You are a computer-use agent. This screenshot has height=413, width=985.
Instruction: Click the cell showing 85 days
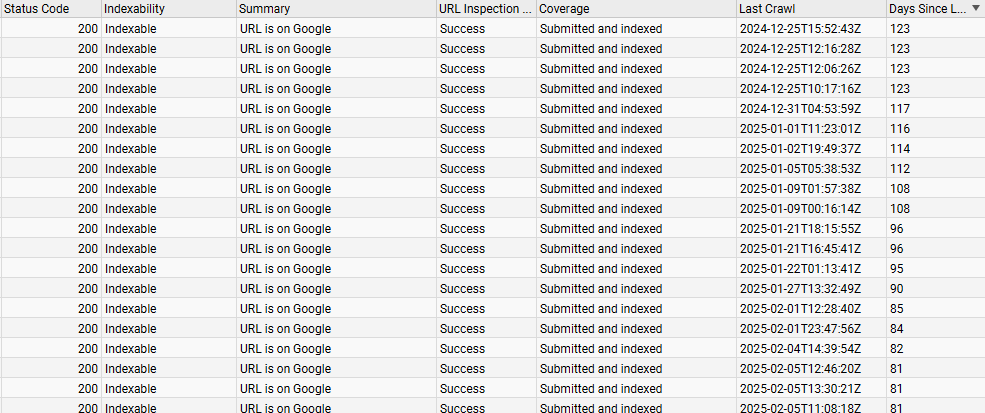tap(896, 309)
